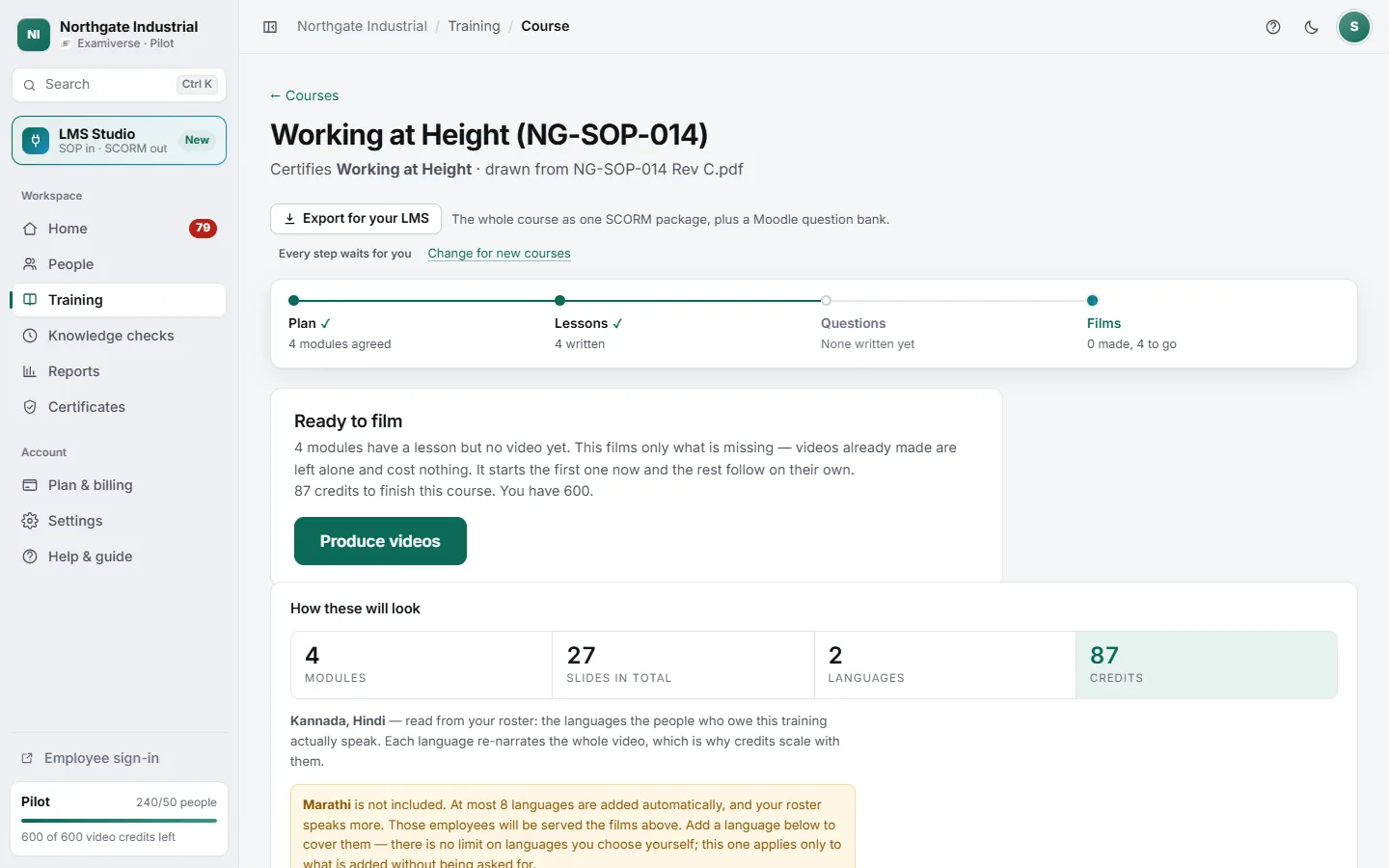Go to Home in sidebar
This screenshot has height=868, width=1389.
coord(119,229)
